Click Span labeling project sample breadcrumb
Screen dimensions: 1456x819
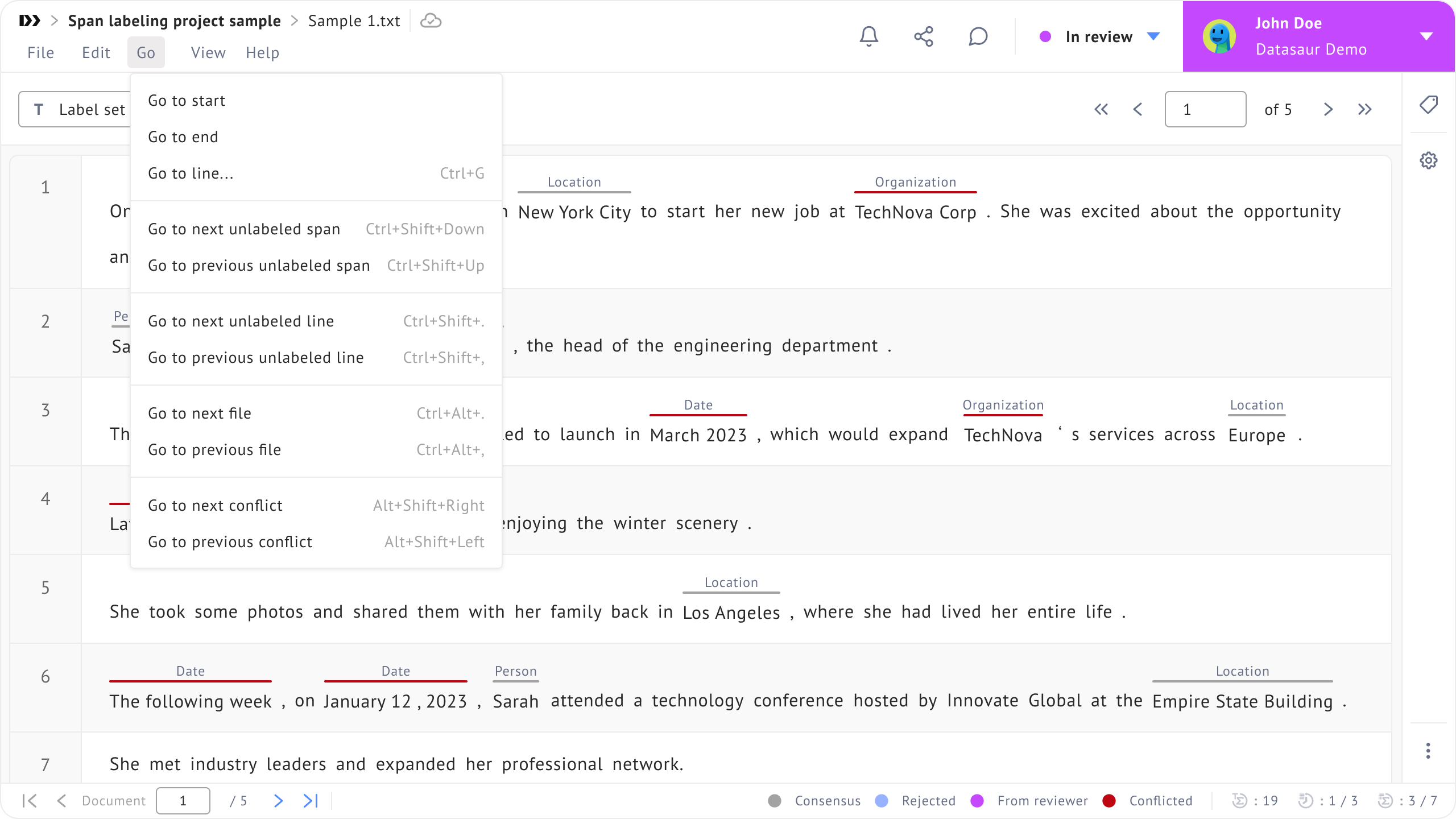174,21
